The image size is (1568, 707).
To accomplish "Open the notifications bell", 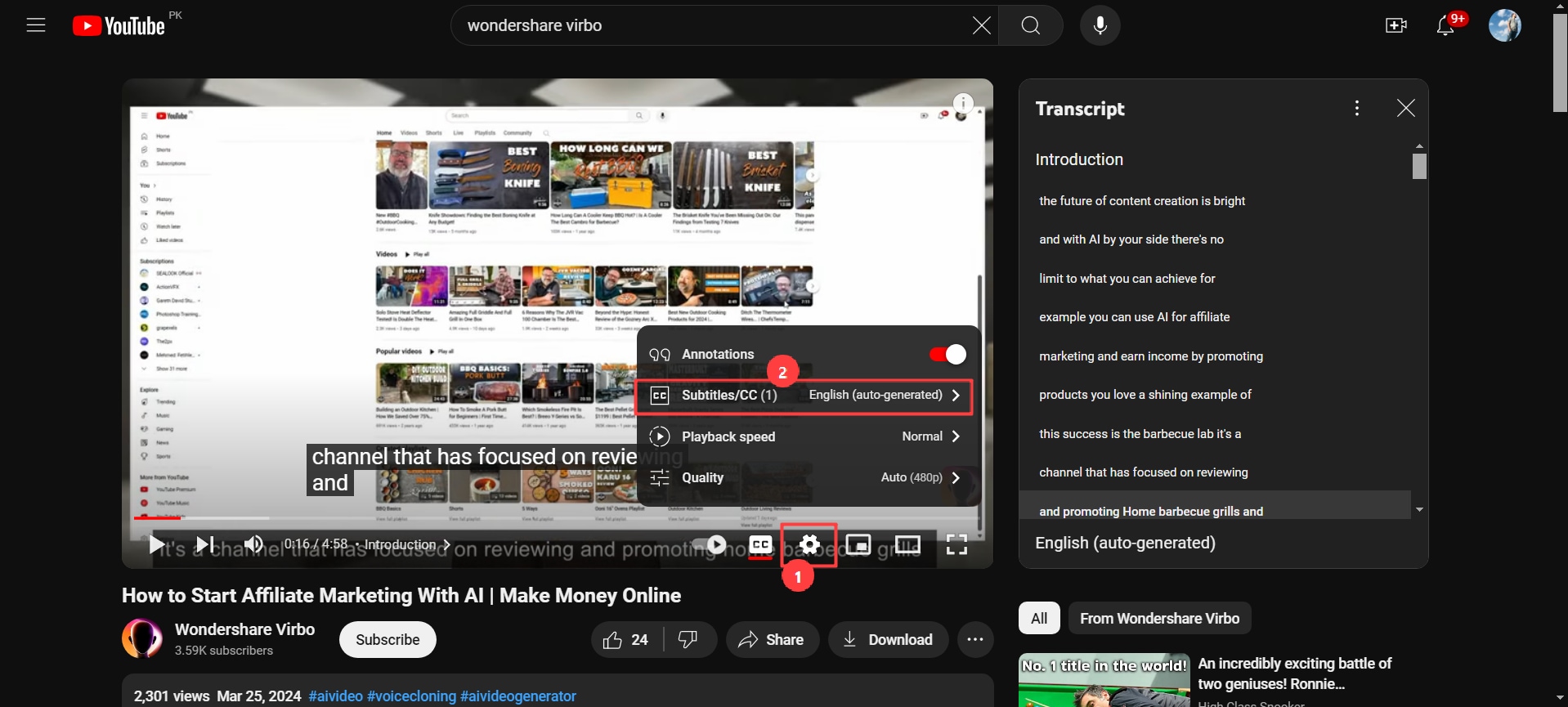I will (x=1445, y=25).
